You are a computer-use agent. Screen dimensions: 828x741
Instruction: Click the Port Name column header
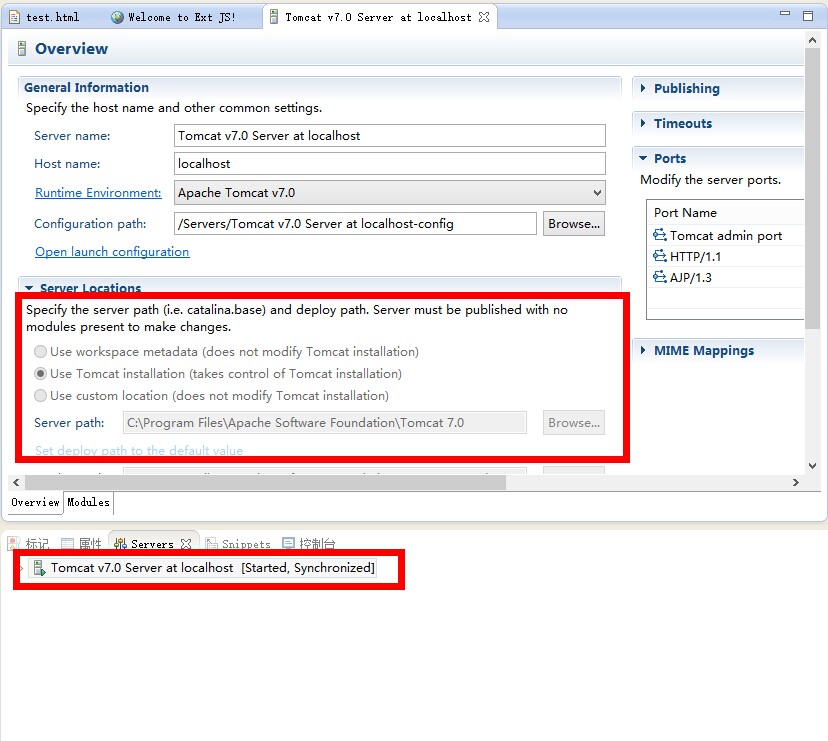tap(727, 212)
